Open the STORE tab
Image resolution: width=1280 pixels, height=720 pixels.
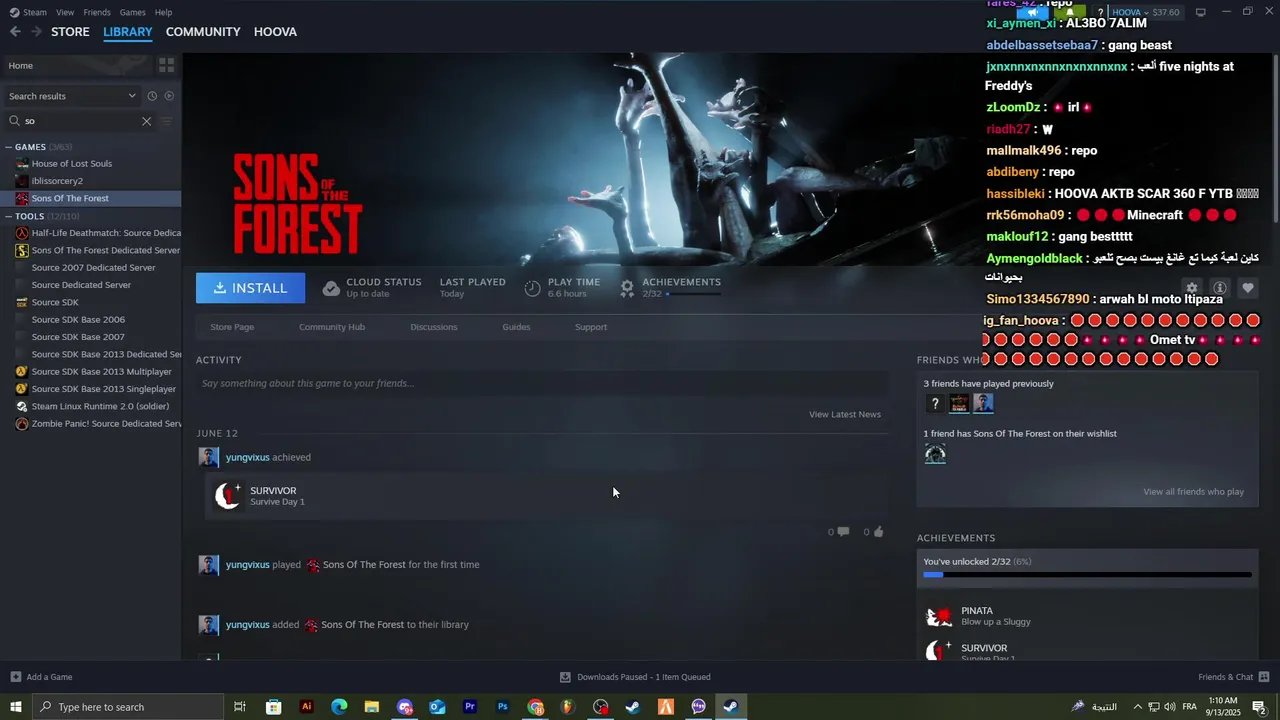[70, 32]
